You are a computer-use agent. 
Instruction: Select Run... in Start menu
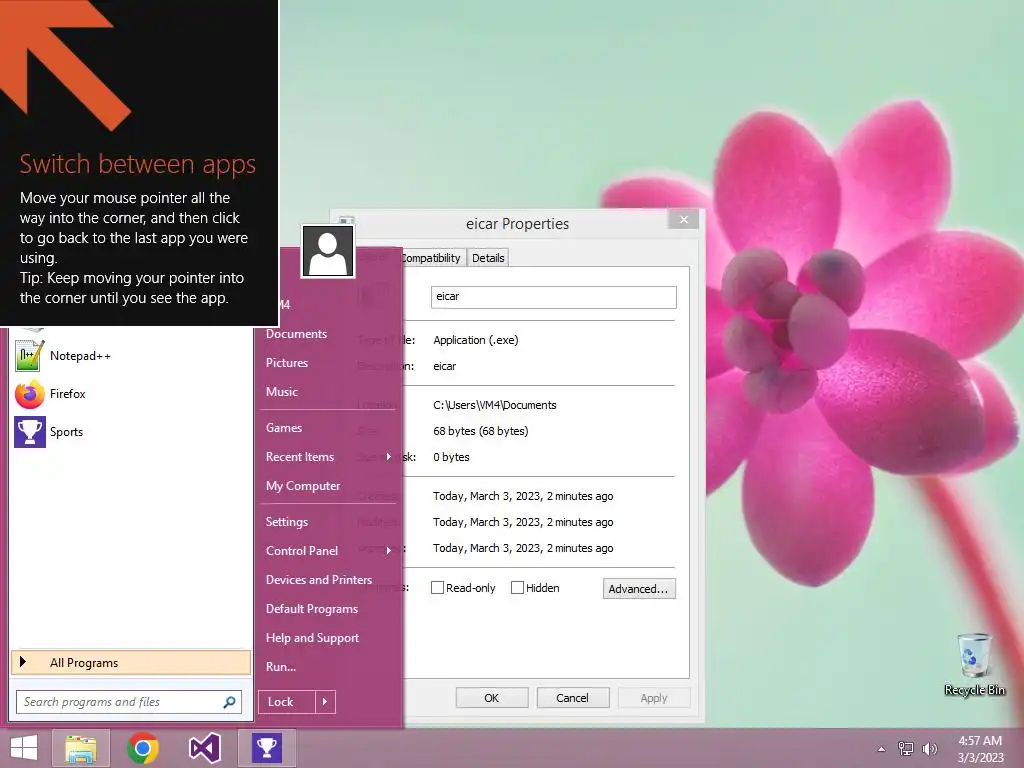tap(281, 667)
